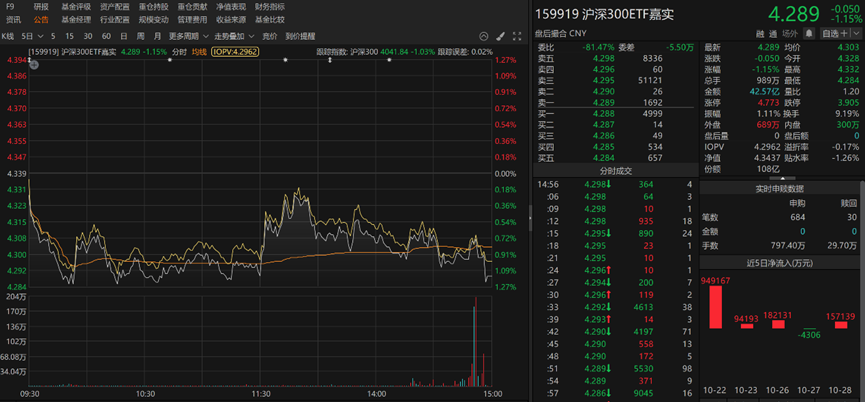Click the plus icon on the chart's top-left corner
Screen dimensions: 865x402
tap(34, 65)
